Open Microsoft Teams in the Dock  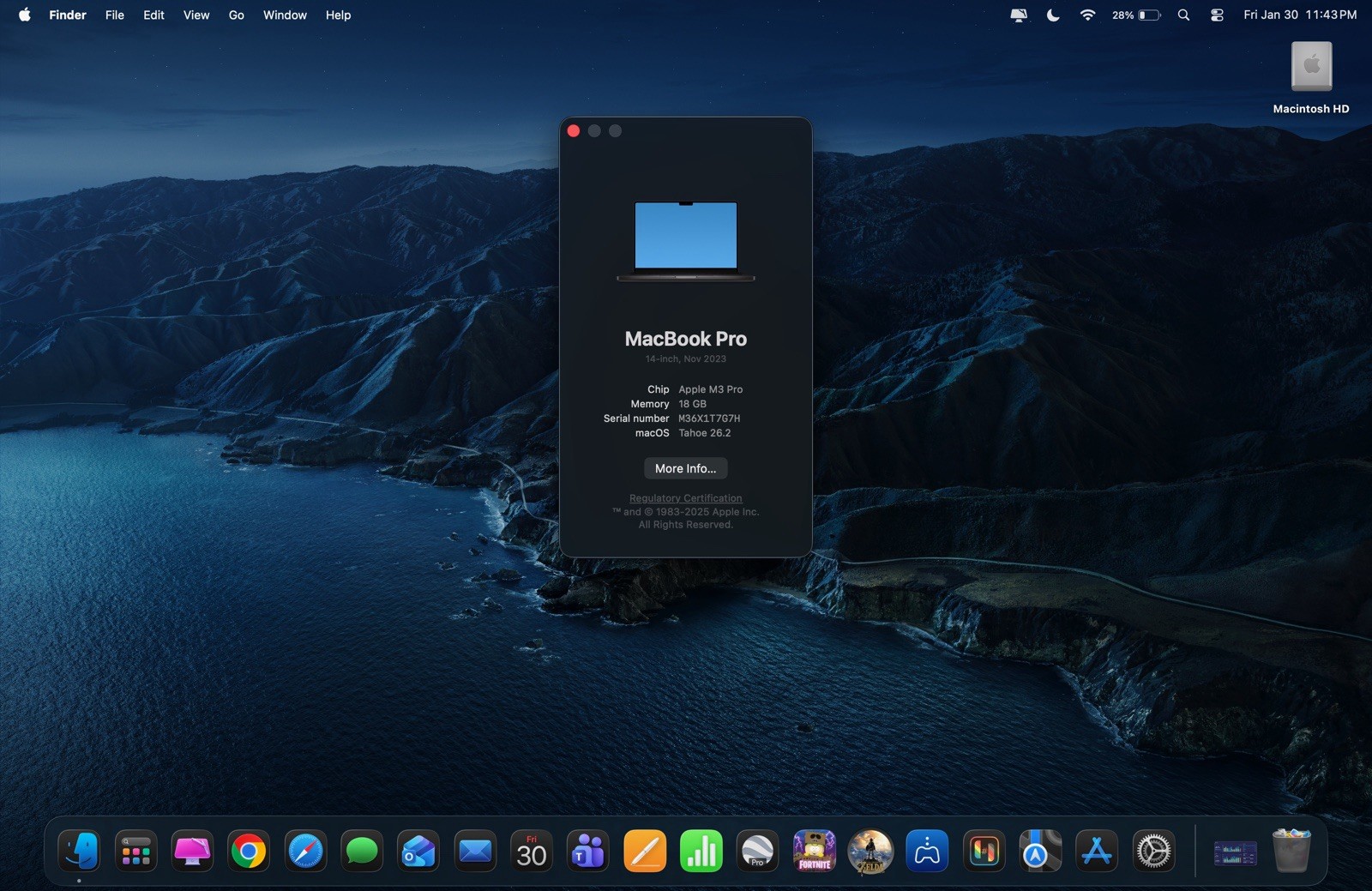(588, 852)
